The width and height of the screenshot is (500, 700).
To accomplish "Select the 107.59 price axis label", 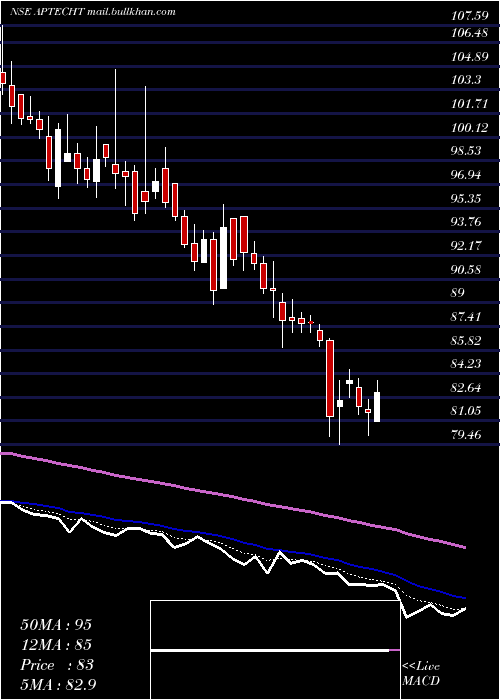I will pos(469,17).
